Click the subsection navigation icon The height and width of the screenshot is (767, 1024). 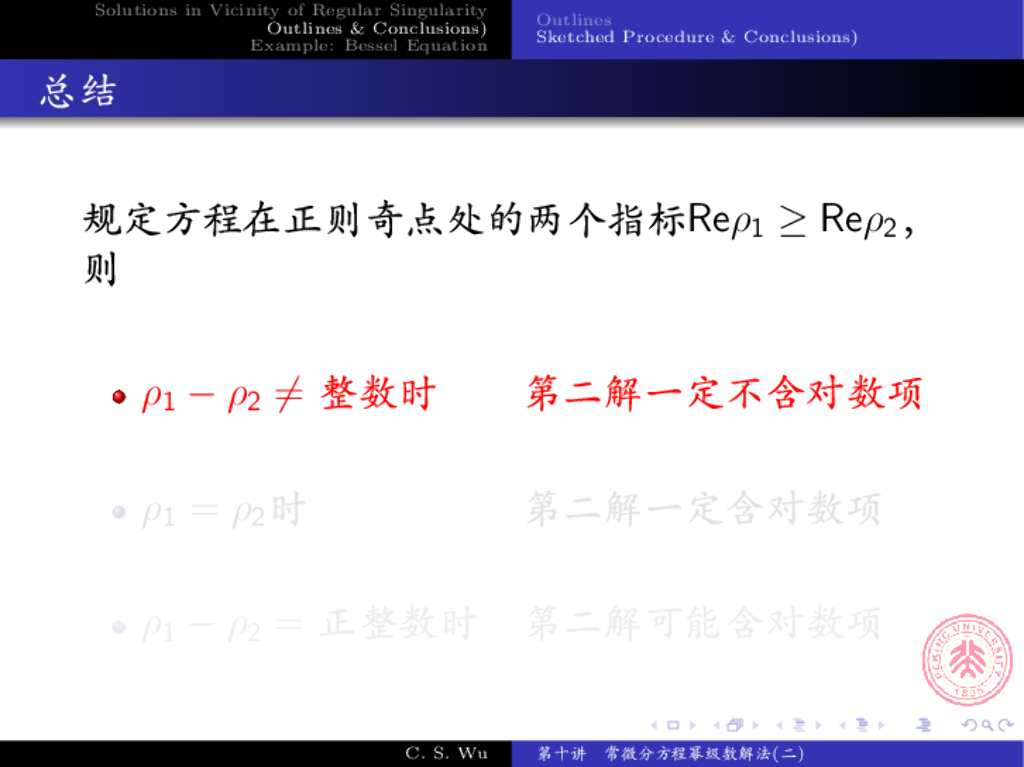799,725
